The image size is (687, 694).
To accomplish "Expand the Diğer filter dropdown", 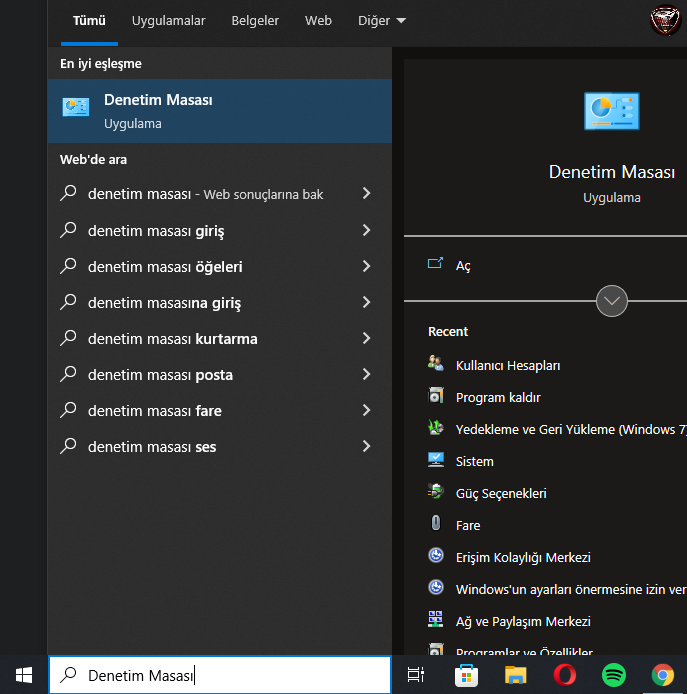I will tap(382, 20).
